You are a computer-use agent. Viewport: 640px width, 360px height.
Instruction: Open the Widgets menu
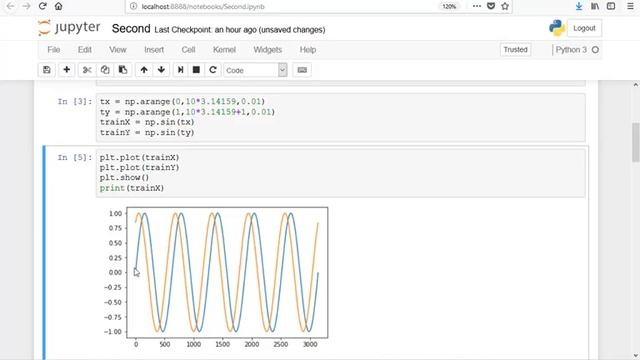click(267, 50)
